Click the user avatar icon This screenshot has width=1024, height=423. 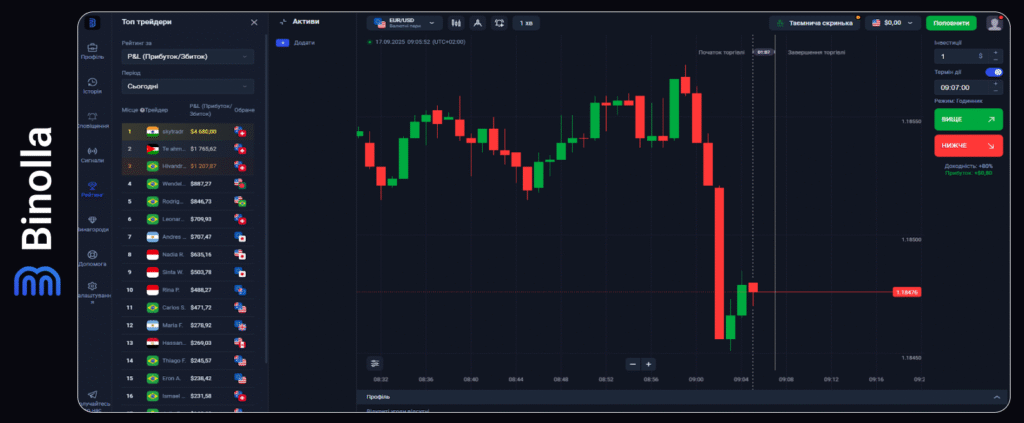[993, 22]
